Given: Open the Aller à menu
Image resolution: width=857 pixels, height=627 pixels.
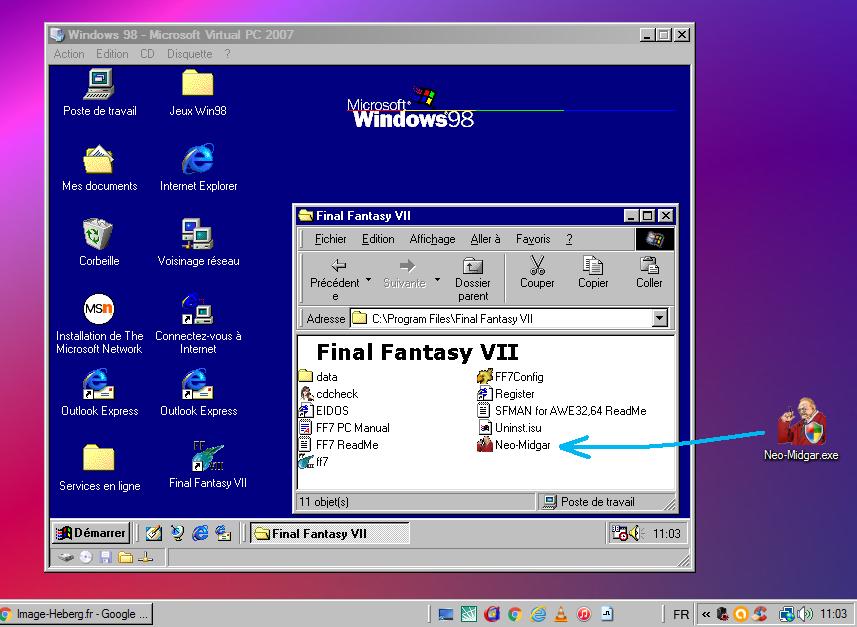Looking at the screenshot, I should [485, 239].
